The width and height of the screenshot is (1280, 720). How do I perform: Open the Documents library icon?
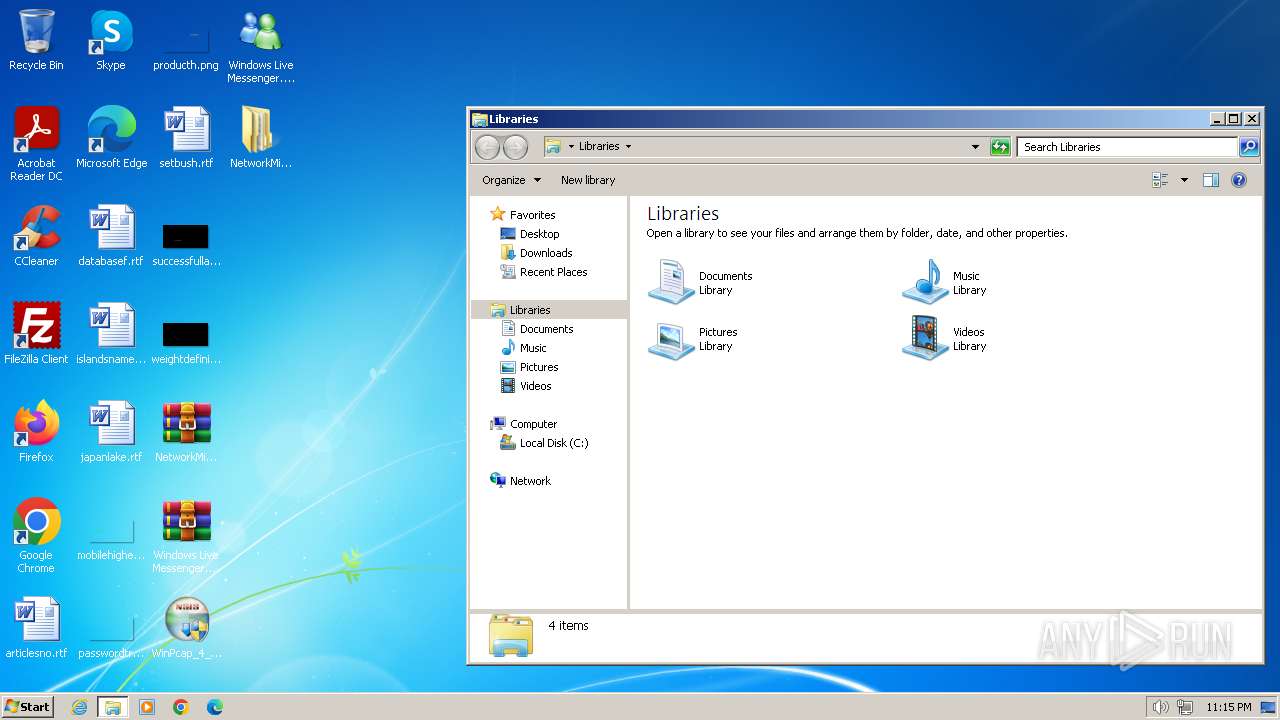click(x=671, y=282)
